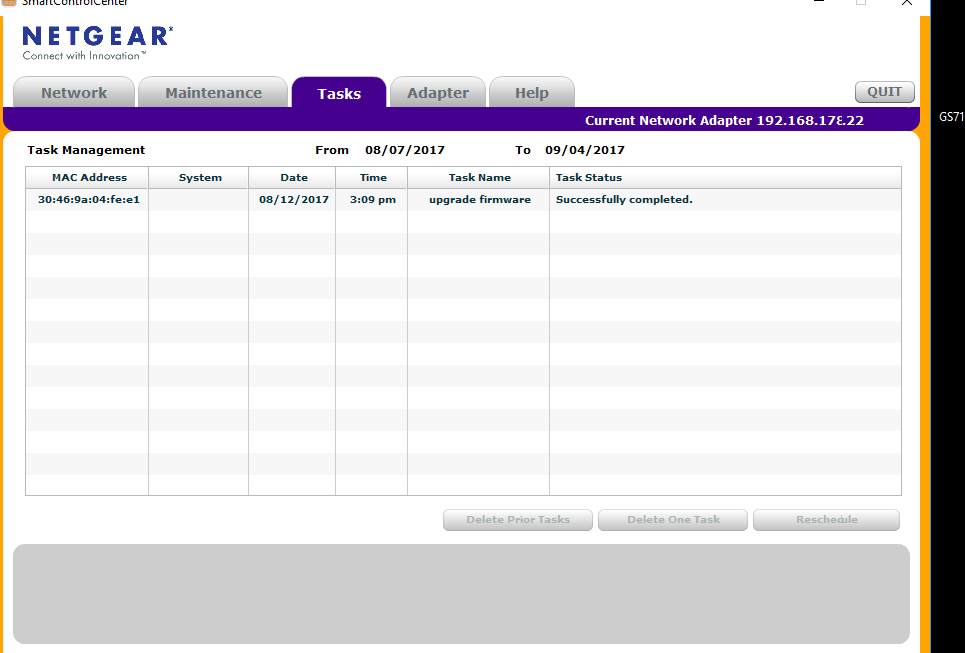The image size is (965, 653).
Task: Click the Date column header
Action: [x=292, y=177]
